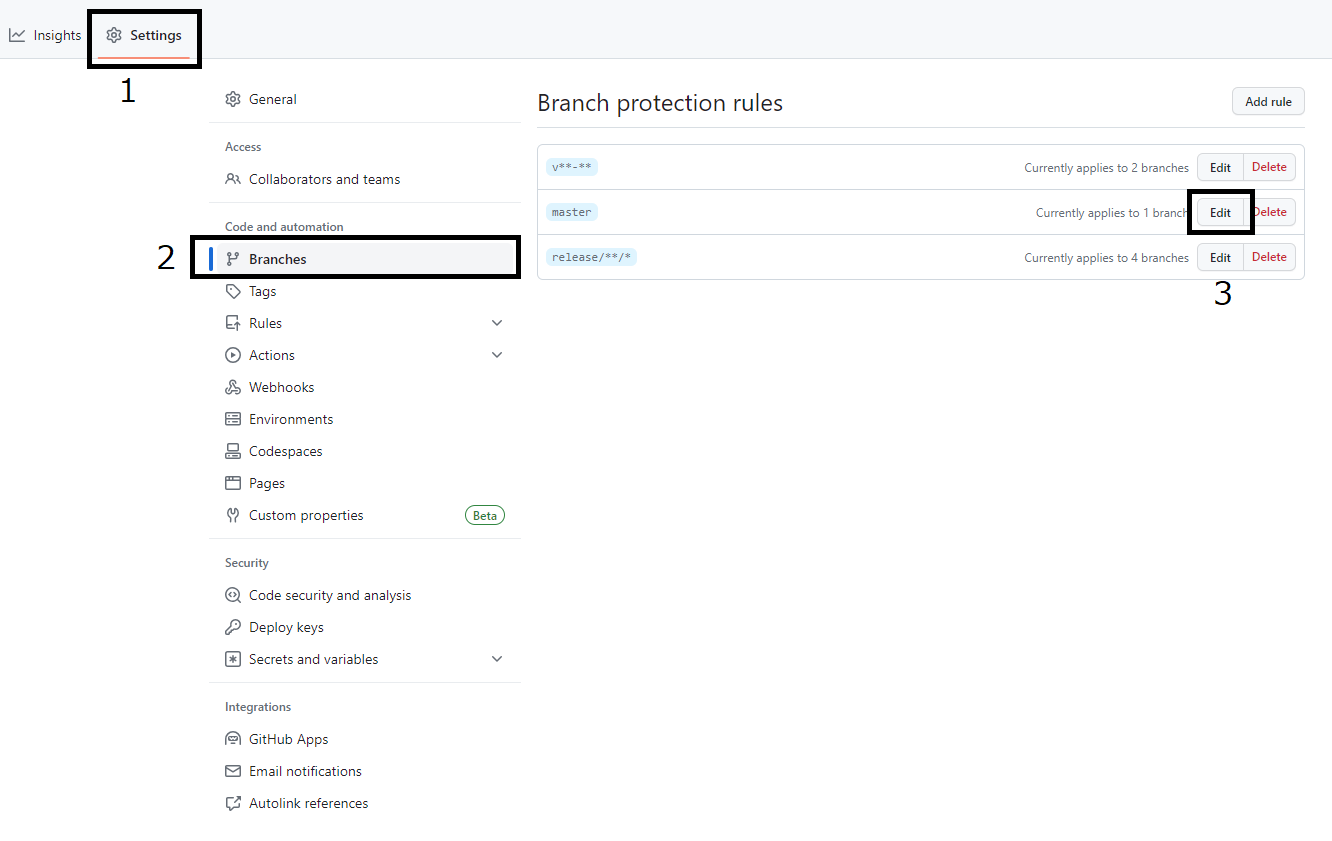Select the people icon next to Collaborators and teams

232,178
